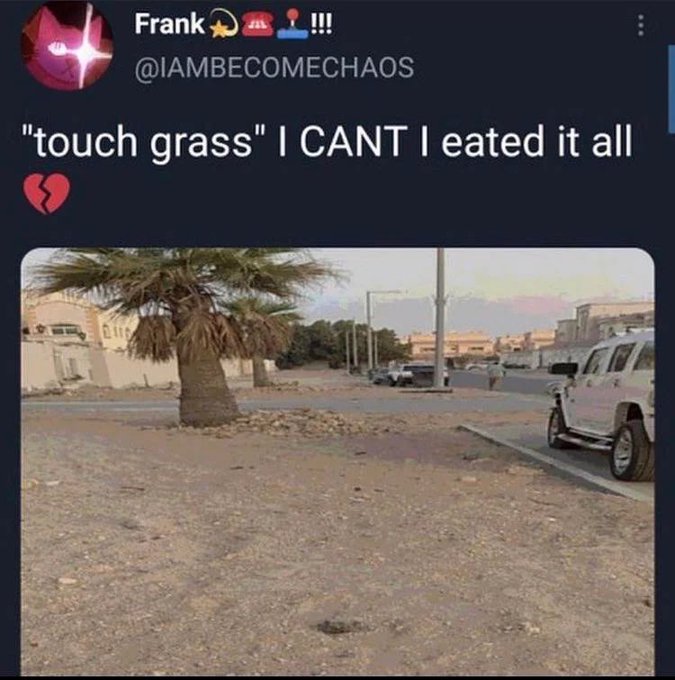Click the broken heart emoji in tweet
The image size is (675, 680).
pyautogui.click(x=46, y=193)
